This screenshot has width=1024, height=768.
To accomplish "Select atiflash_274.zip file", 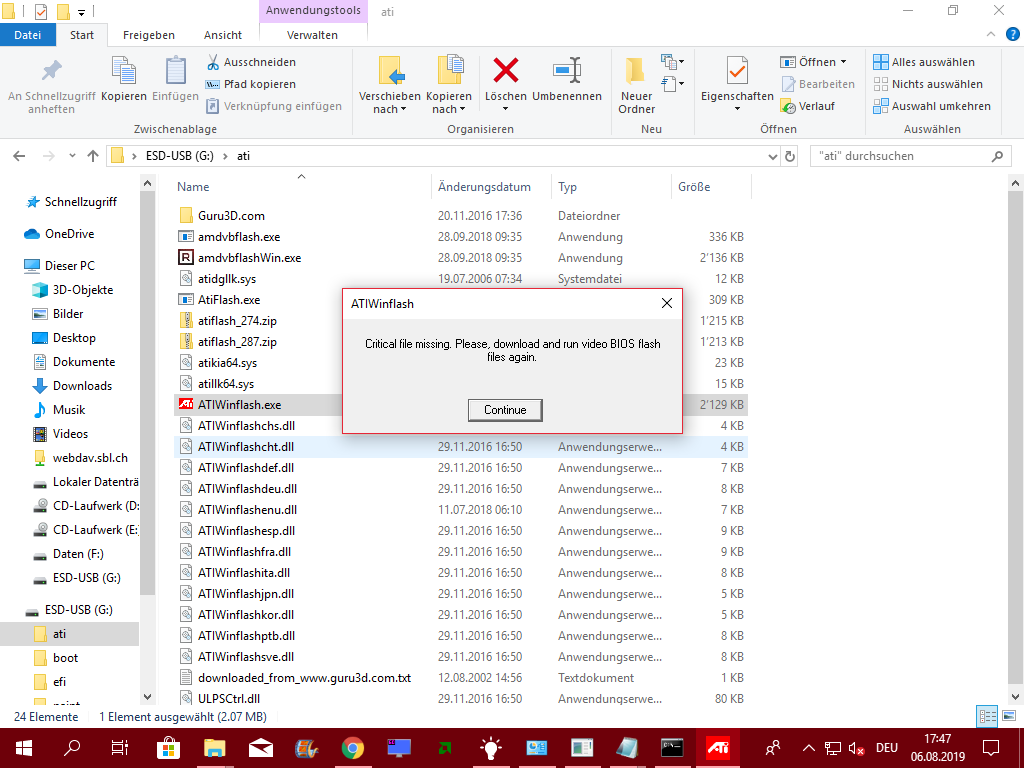I will pos(237,321).
